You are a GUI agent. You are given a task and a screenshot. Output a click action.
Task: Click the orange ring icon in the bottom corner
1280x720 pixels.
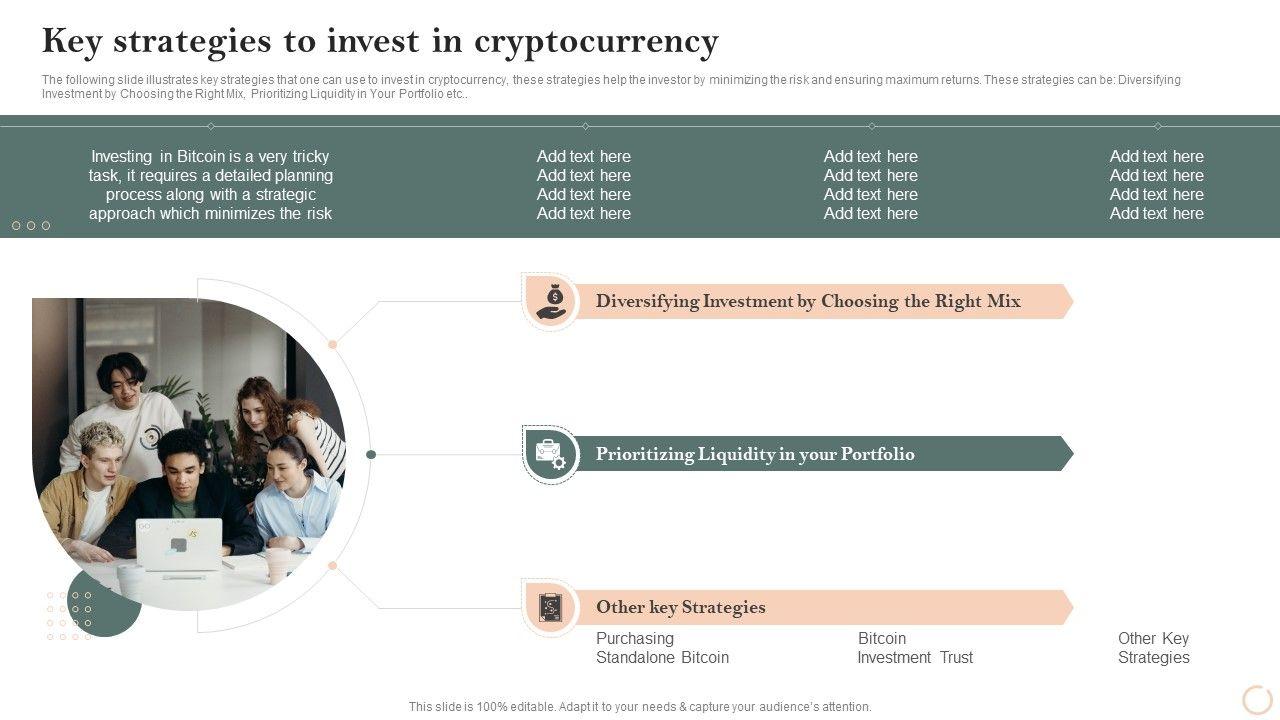pyautogui.click(x=1256, y=699)
